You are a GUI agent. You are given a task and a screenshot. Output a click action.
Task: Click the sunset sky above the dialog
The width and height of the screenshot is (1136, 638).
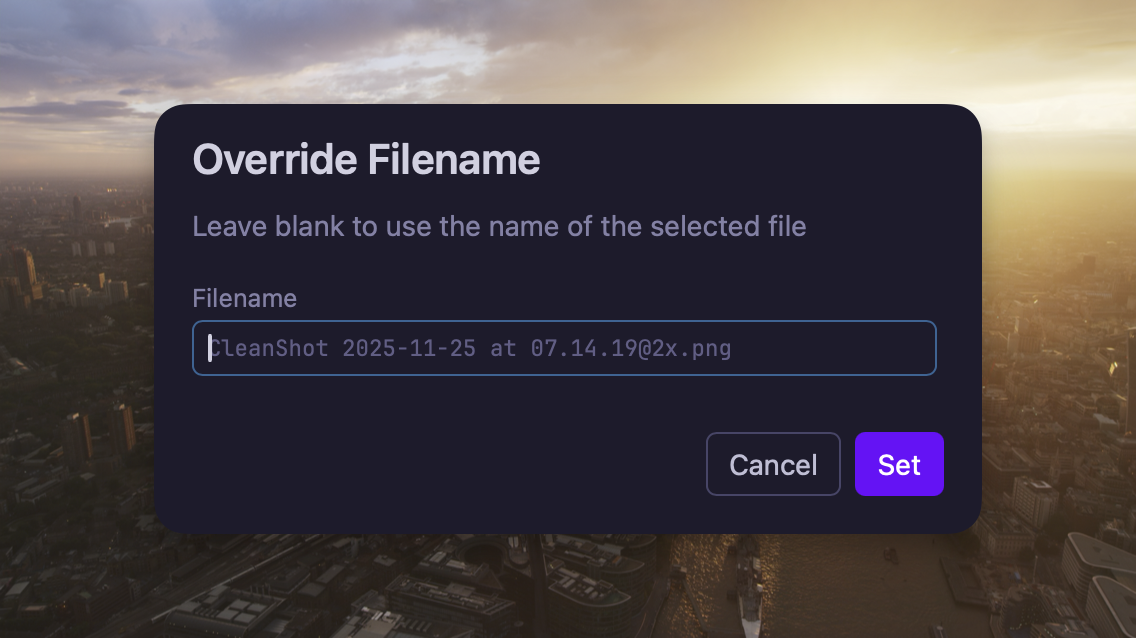coord(560,50)
